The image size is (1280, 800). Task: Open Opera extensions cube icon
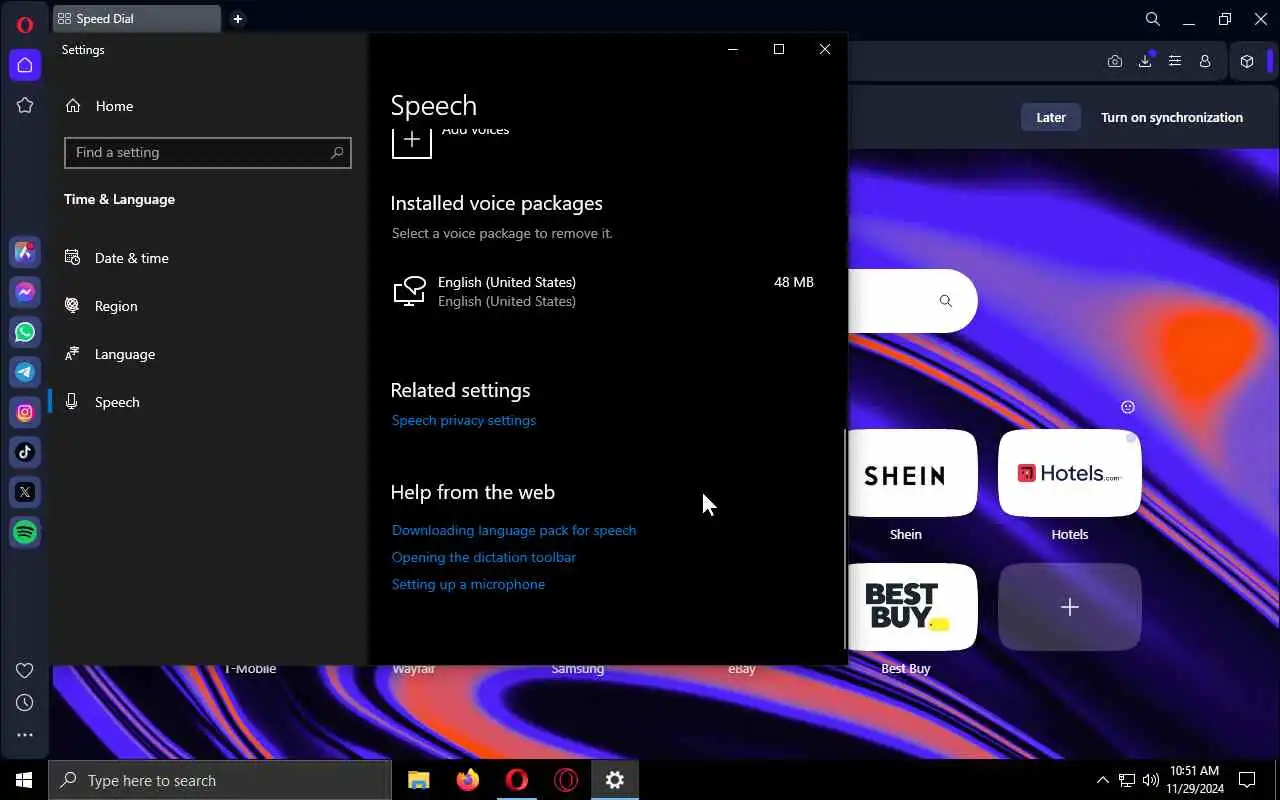click(x=1247, y=61)
